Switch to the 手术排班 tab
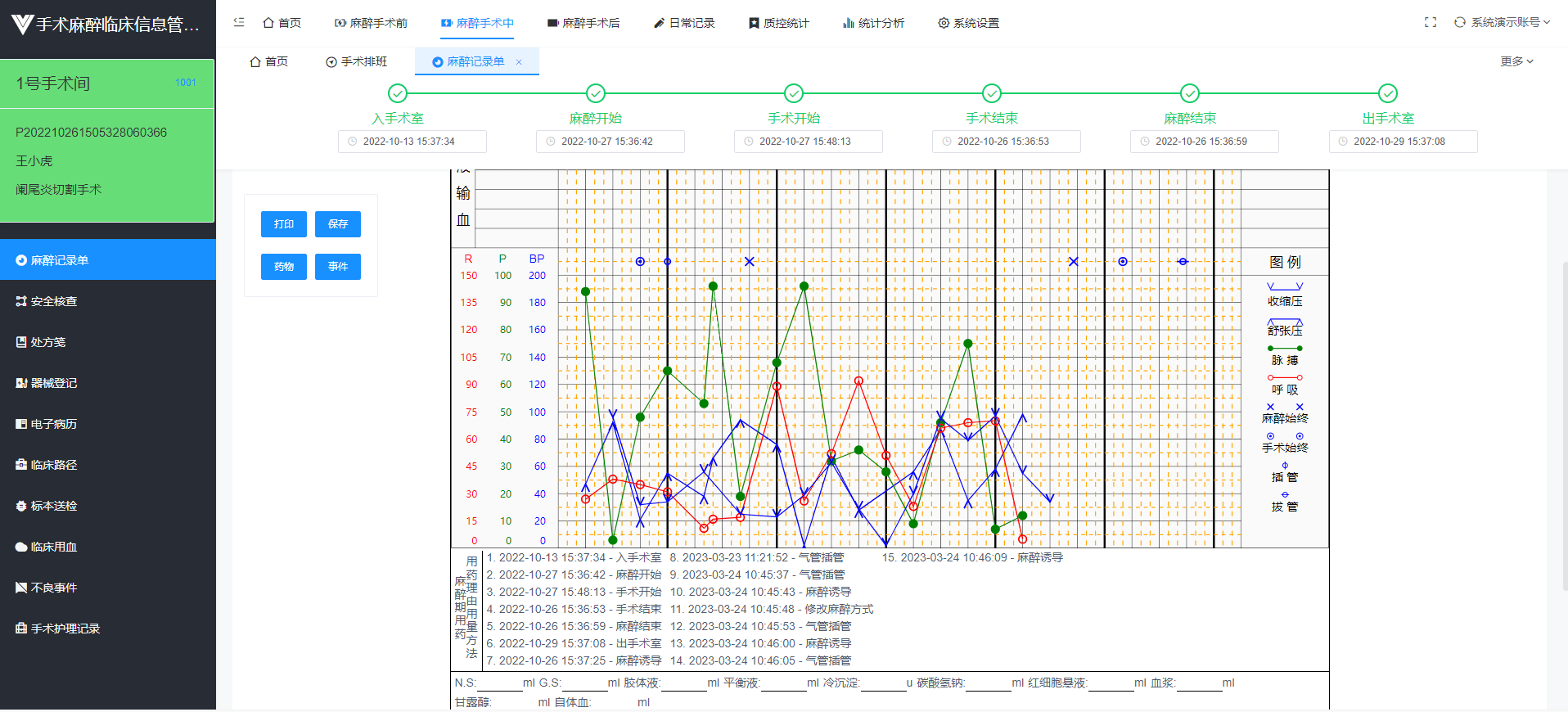 point(357,61)
